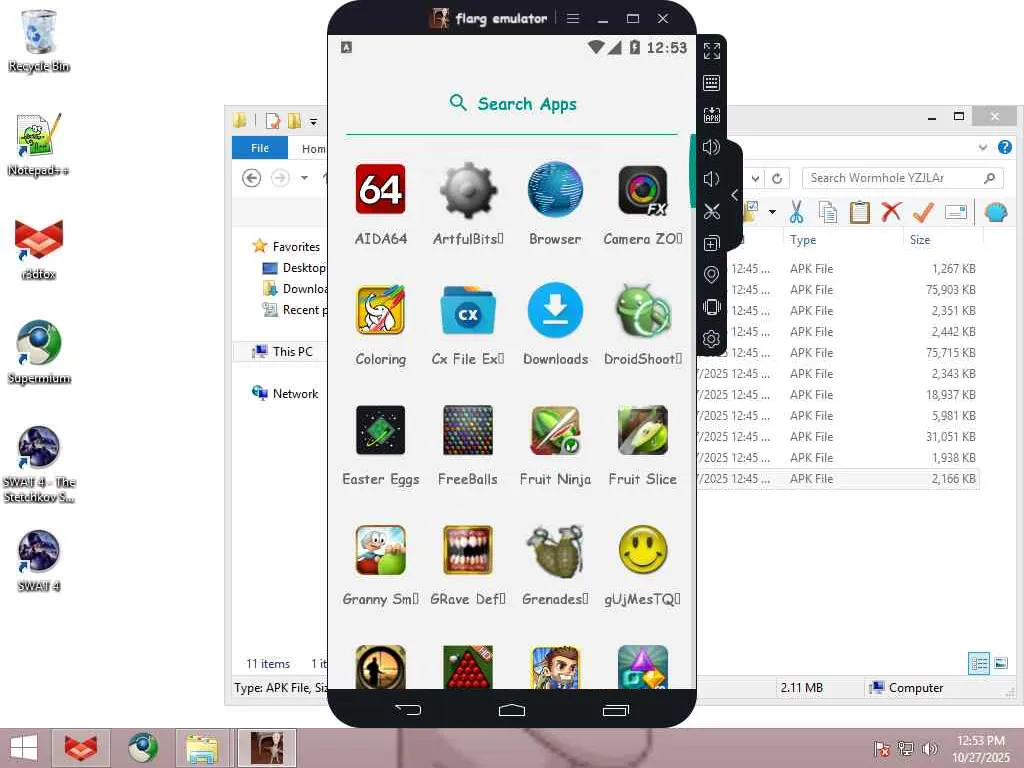The width and height of the screenshot is (1024, 768).
Task: Start the Fruit Ninja game
Action: coord(555,430)
